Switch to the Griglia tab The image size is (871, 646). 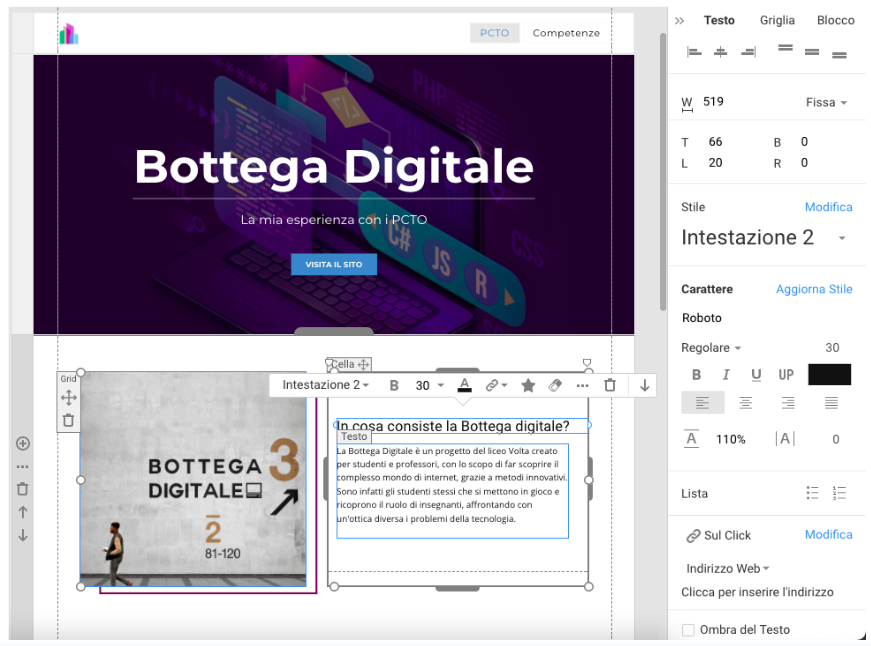[x=777, y=21]
